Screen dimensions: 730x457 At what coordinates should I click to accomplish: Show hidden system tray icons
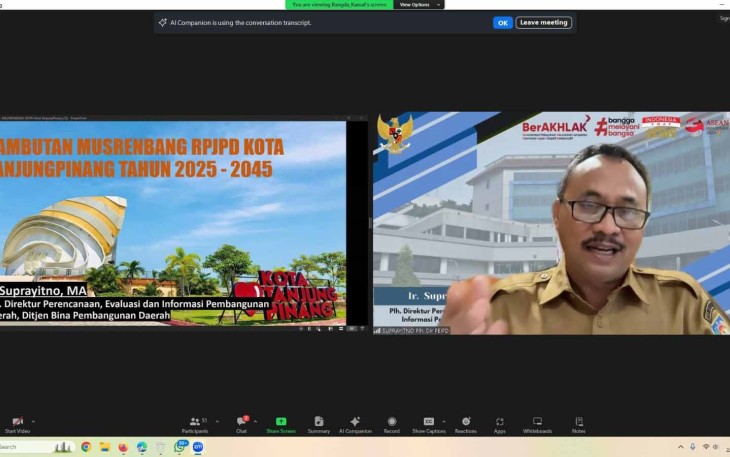click(x=681, y=447)
